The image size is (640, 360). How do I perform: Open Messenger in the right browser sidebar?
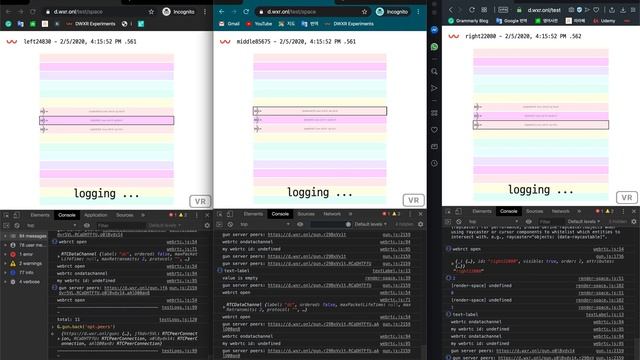point(434,30)
